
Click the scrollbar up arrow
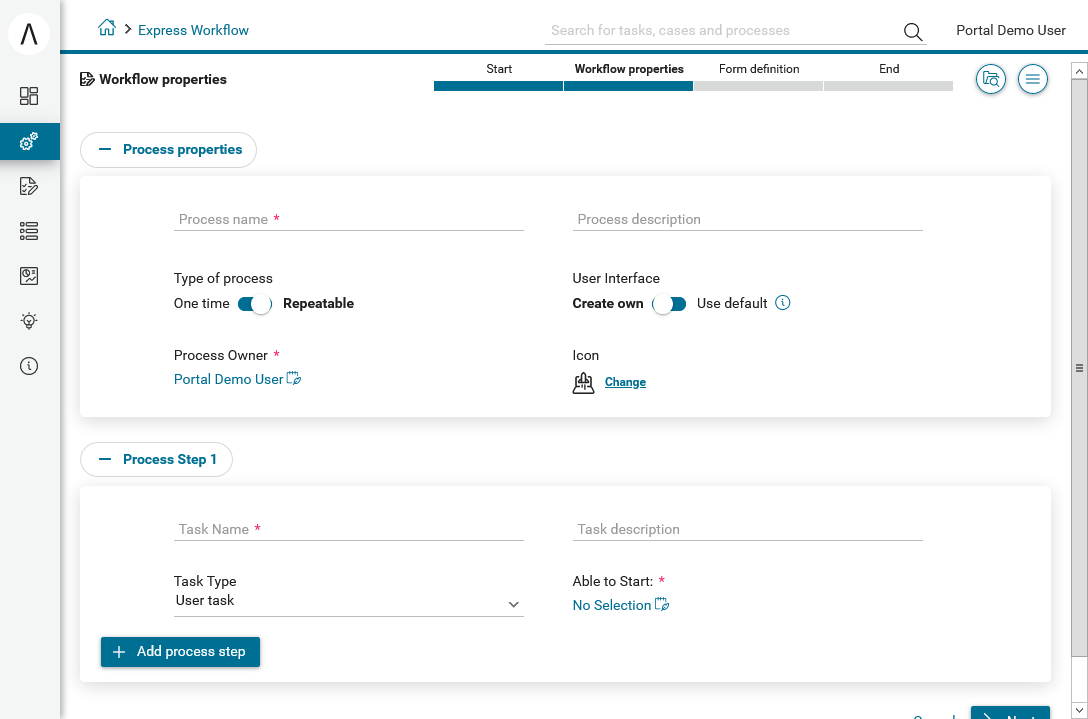[x=1079, y=70]
